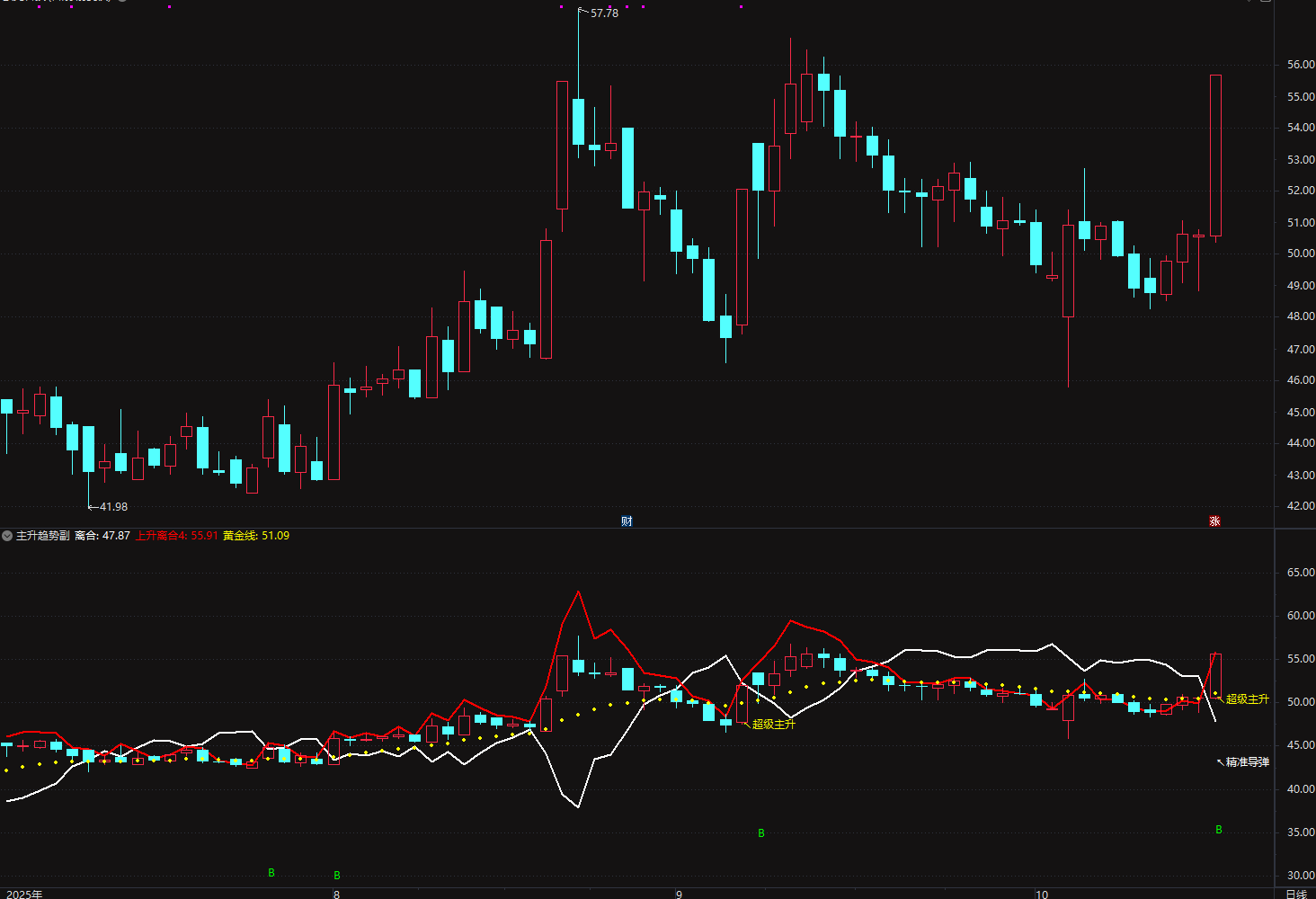Screen dimensions: 1316x899
Task: Jump to month 9 on the time axis
Action: pos(680,895)
